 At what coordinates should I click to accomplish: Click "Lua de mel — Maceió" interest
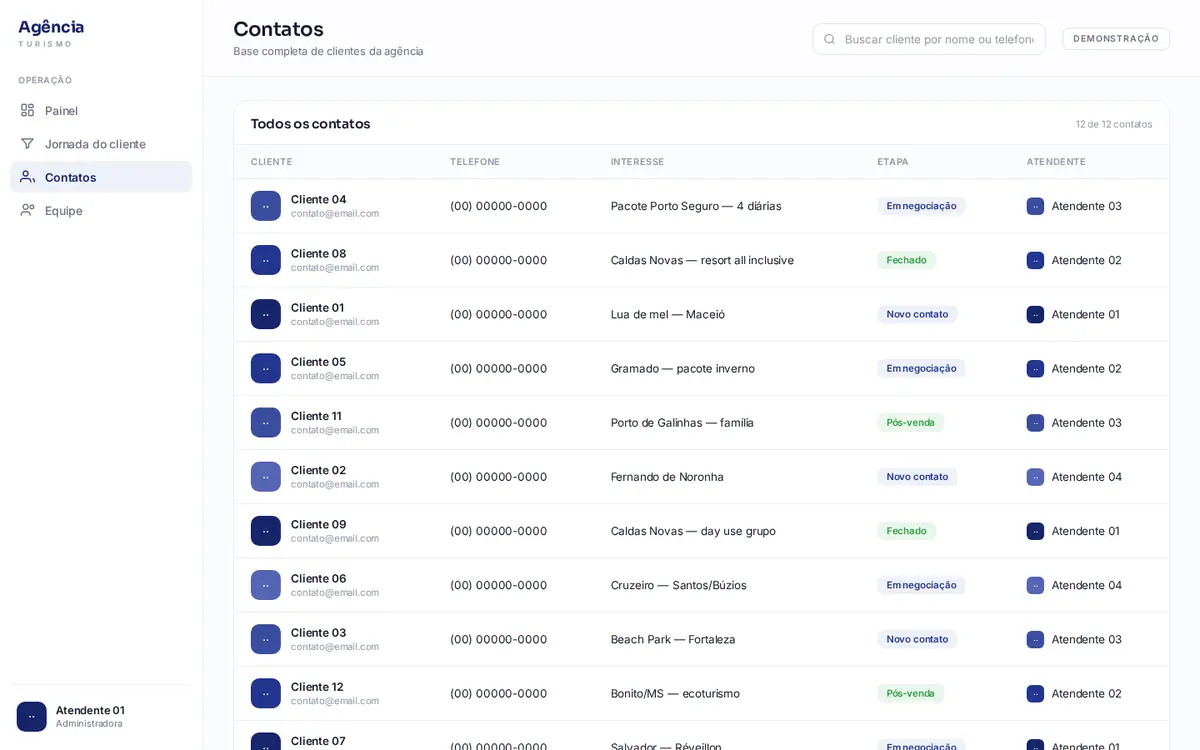[x=668, y=314]
